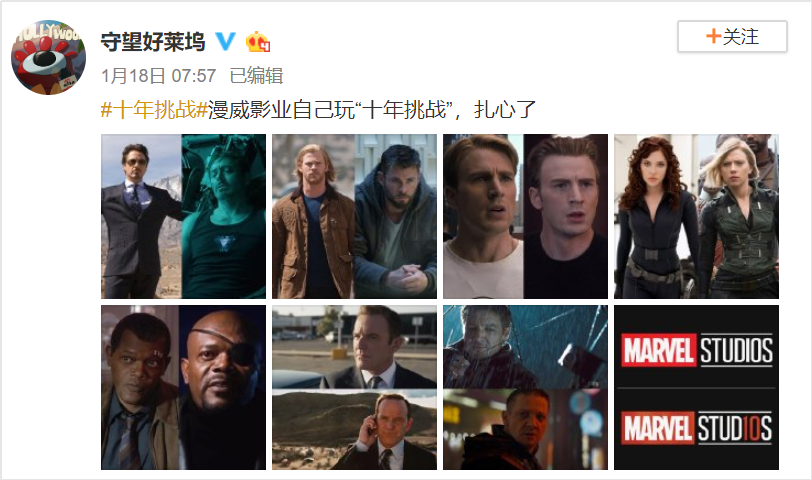This screenshot has height=480, width=812.
Task: Click the 已编辑 edited label
Action: pos(256,76)
